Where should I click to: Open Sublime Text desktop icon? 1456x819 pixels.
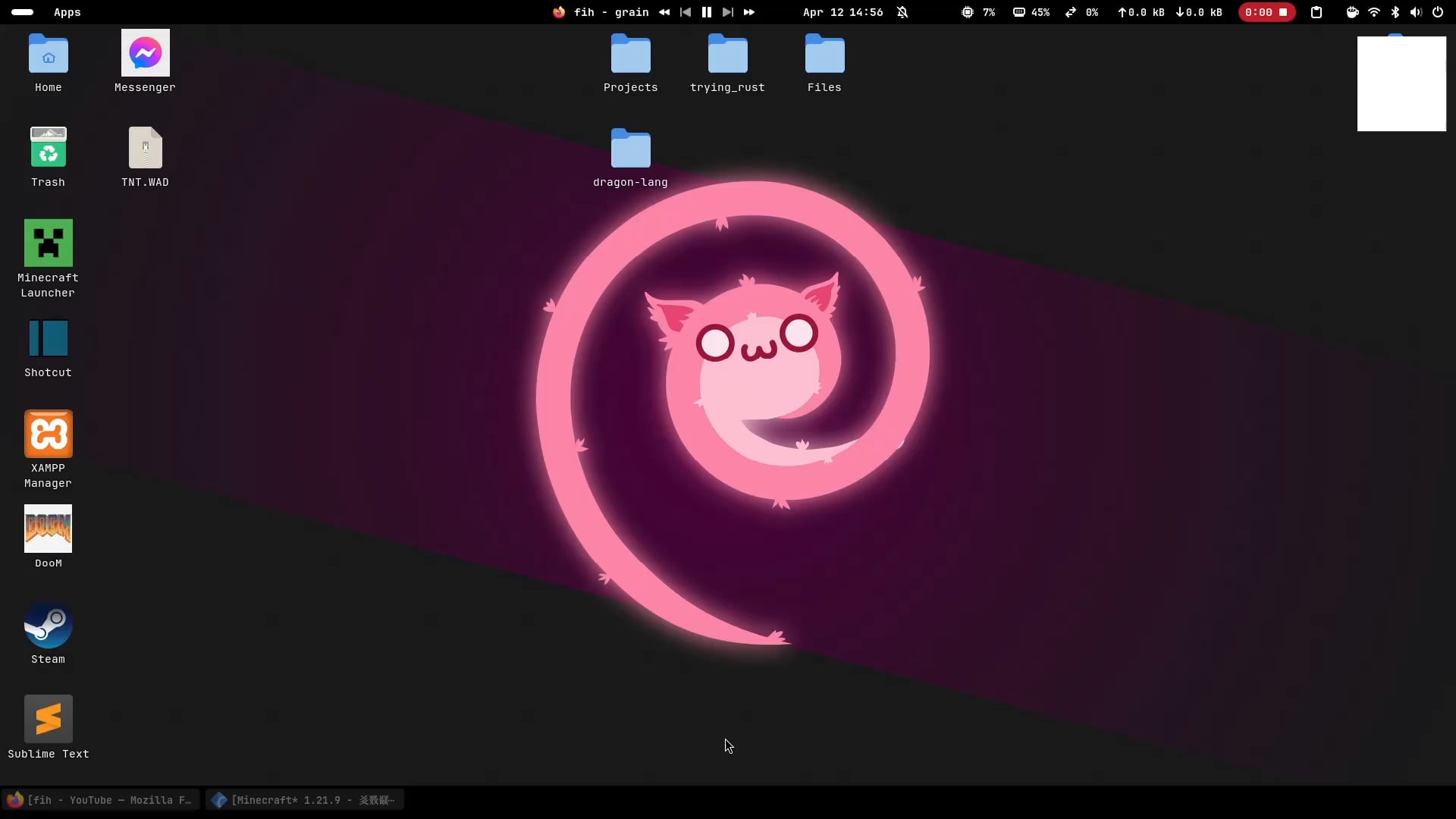click(48, 720)
